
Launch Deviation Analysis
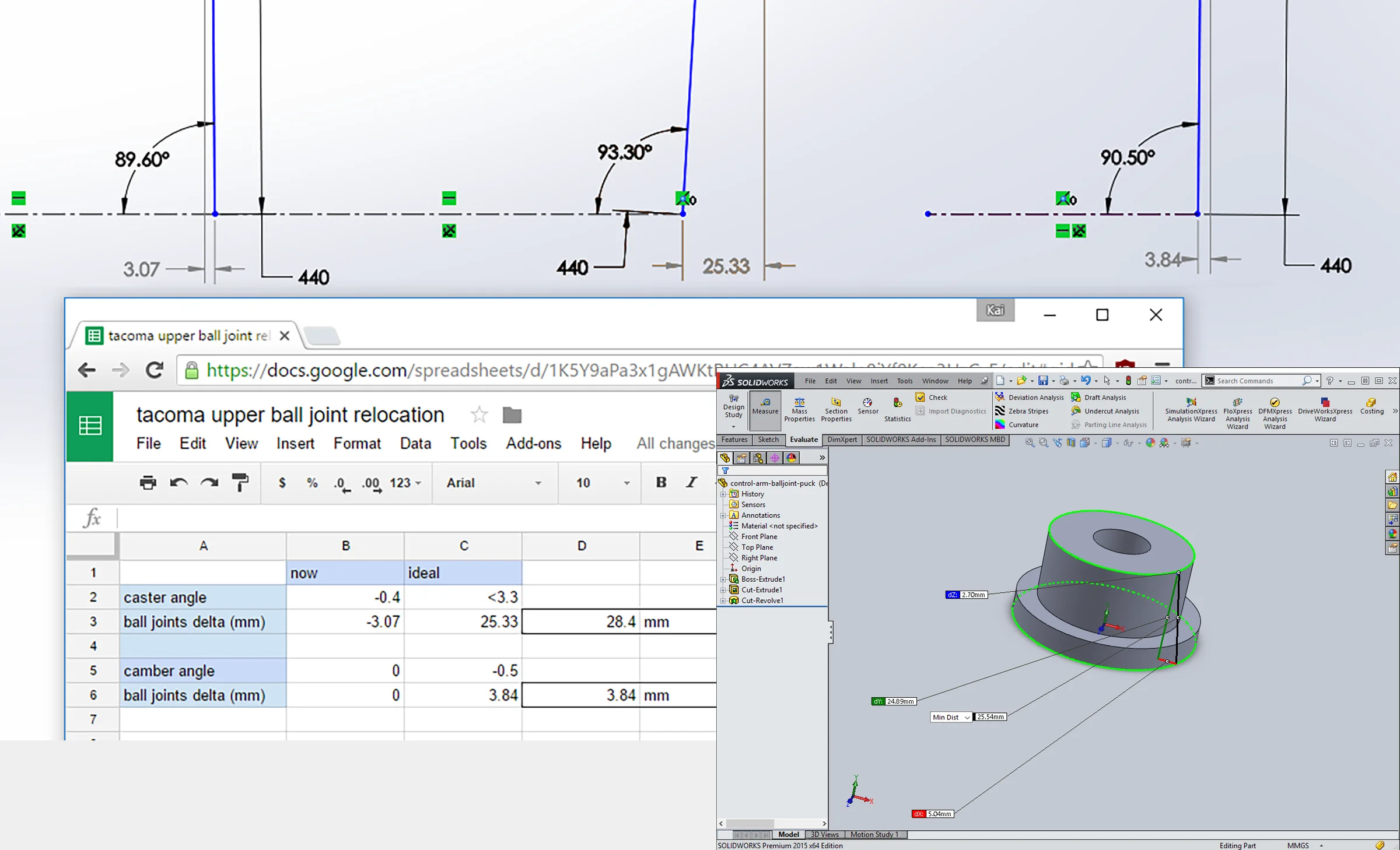1030,398
